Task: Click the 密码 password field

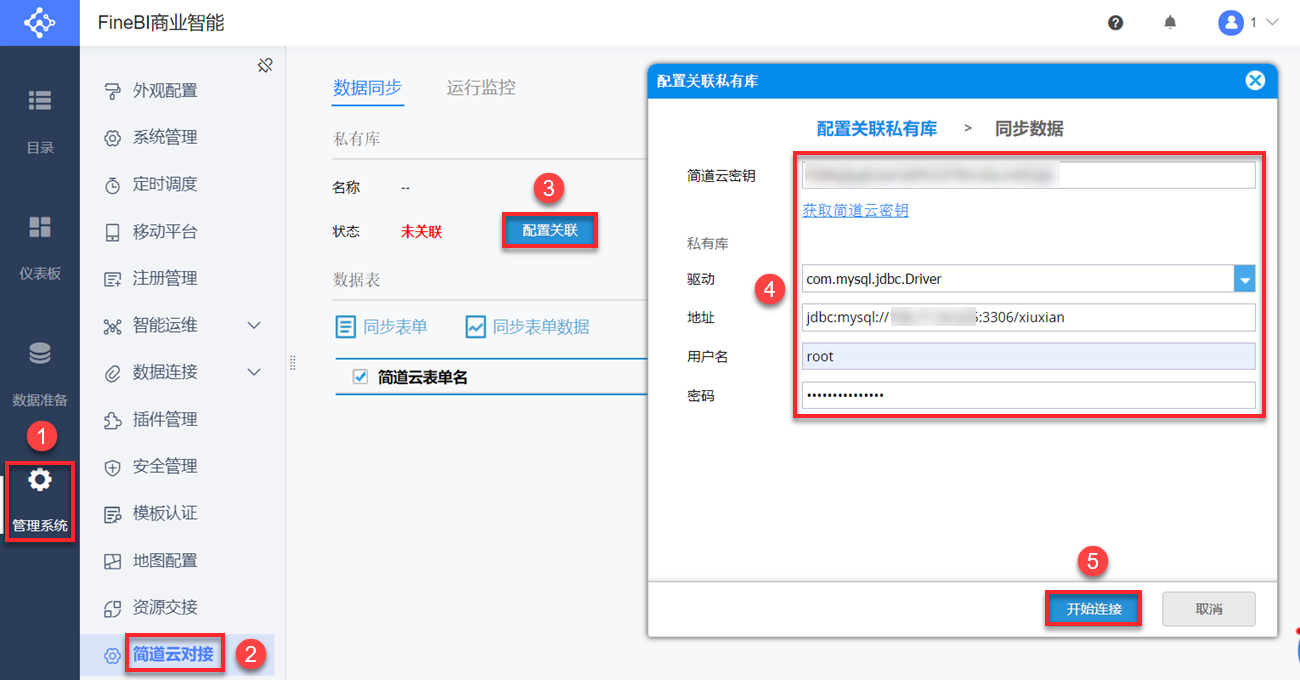Action: point(1028,395)
